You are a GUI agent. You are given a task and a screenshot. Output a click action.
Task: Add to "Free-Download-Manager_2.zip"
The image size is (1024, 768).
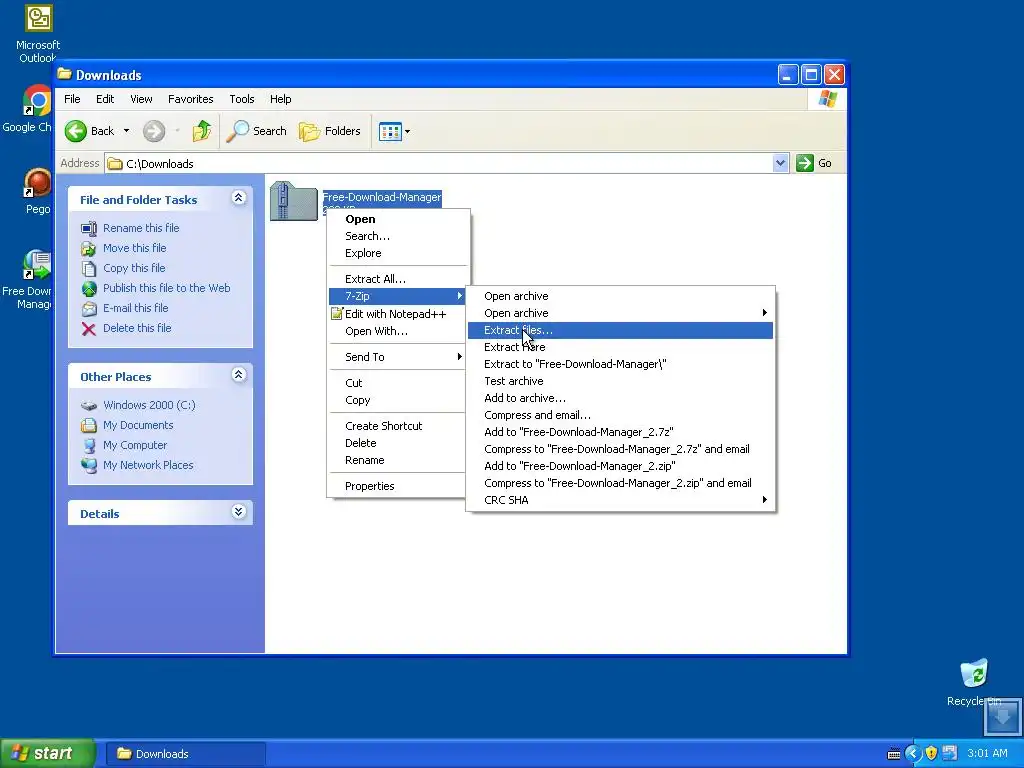(620, 466)
